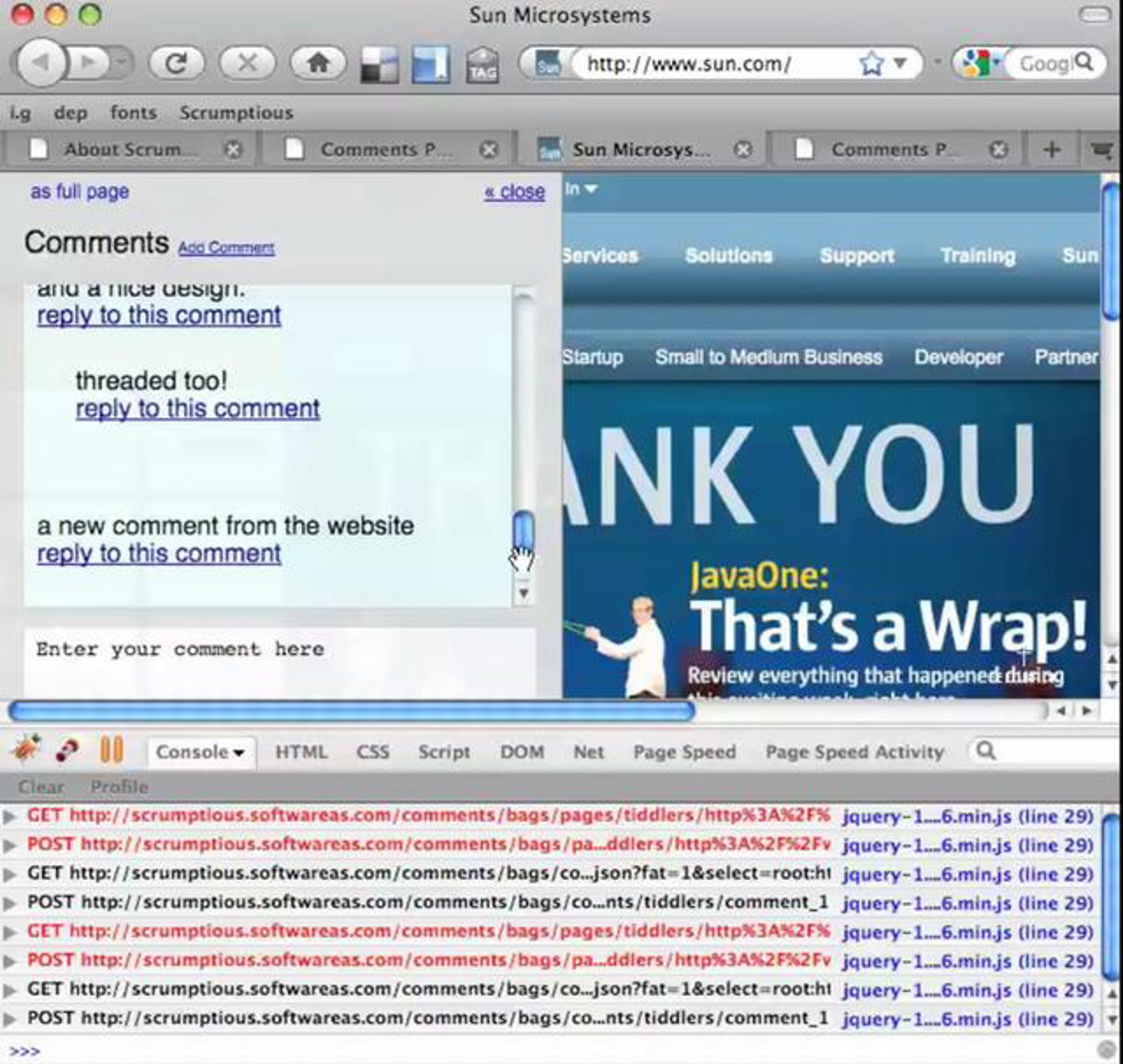
Task: Click the down arrow of the comments list scrollbar
Action: click(x=524, y=593)
